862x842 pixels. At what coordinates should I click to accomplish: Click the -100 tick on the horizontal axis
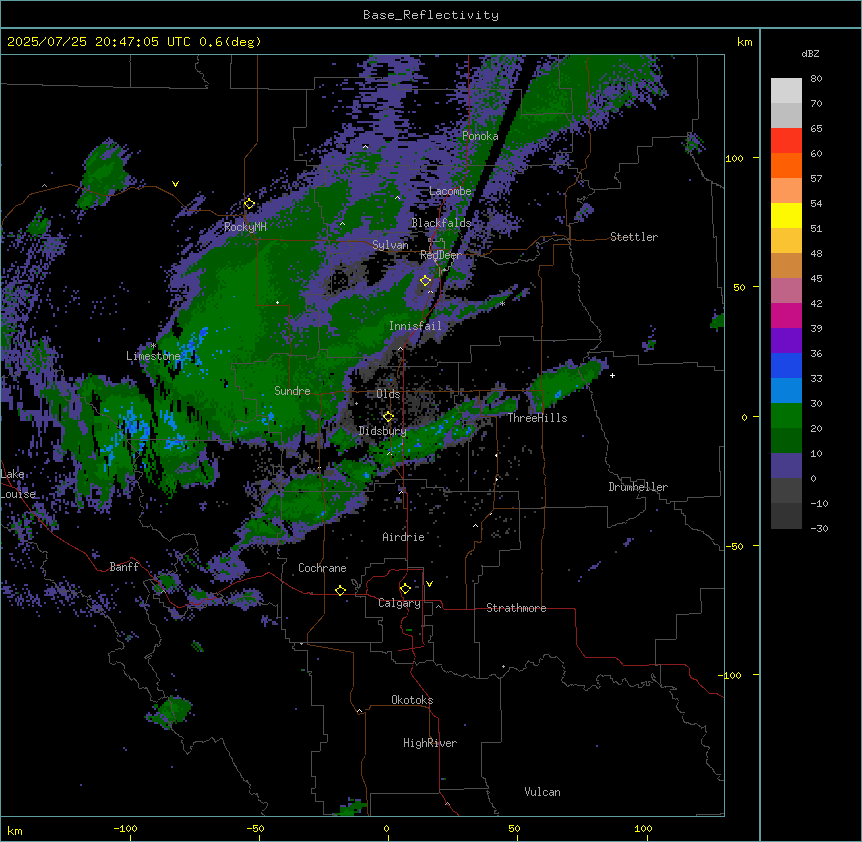[x=125, y=828]
